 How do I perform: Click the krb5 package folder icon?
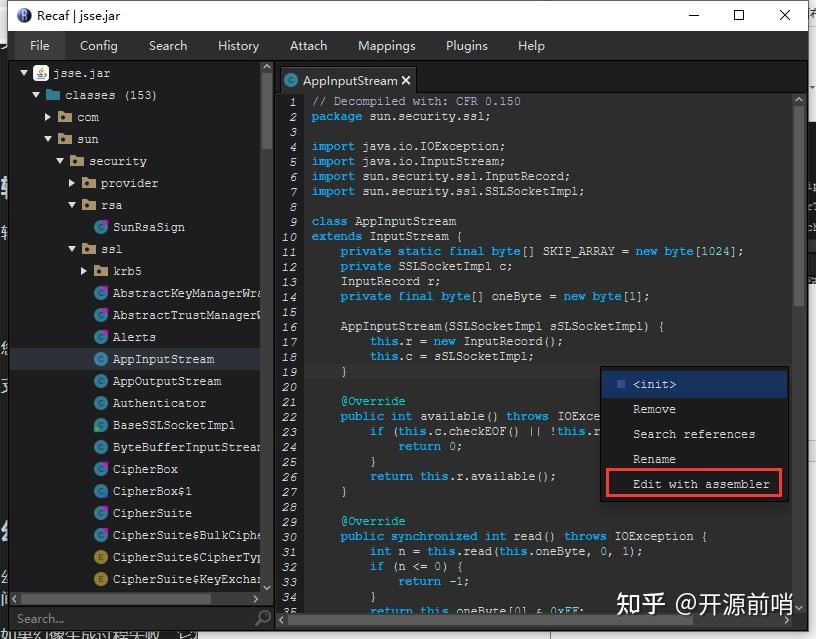point(100,271)
